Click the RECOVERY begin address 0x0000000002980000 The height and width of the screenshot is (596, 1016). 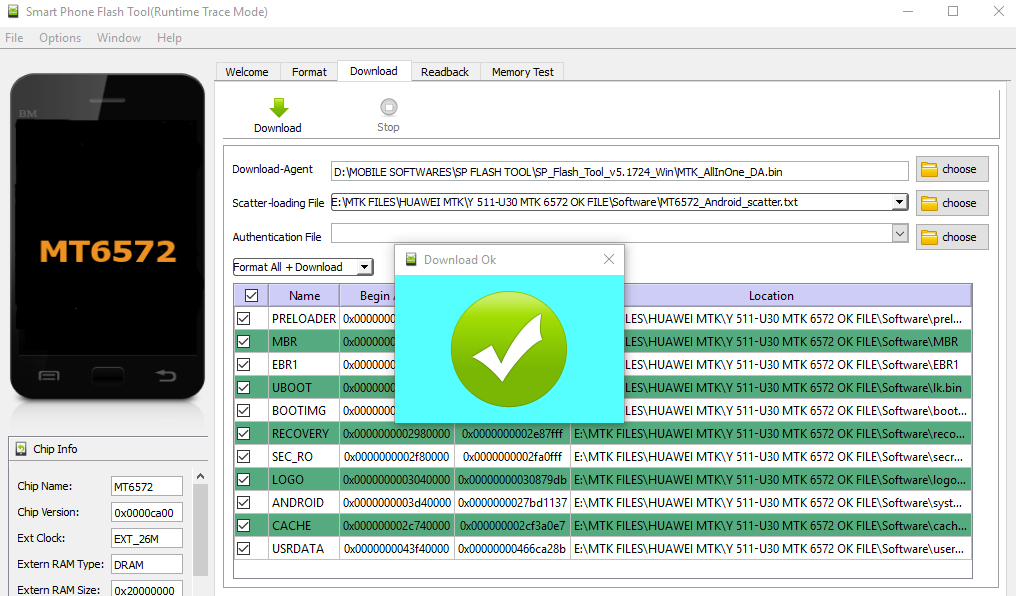click(x=397, y=433)
